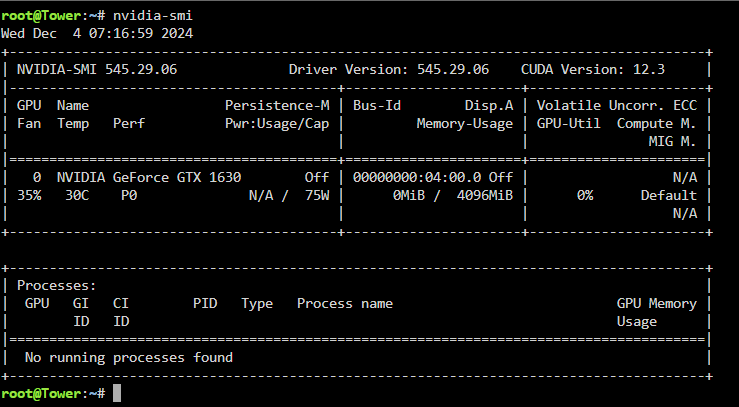Click the 35% fan speed value
The height and width of the screenshot is (407, 739).
click(x=29, y=195)
